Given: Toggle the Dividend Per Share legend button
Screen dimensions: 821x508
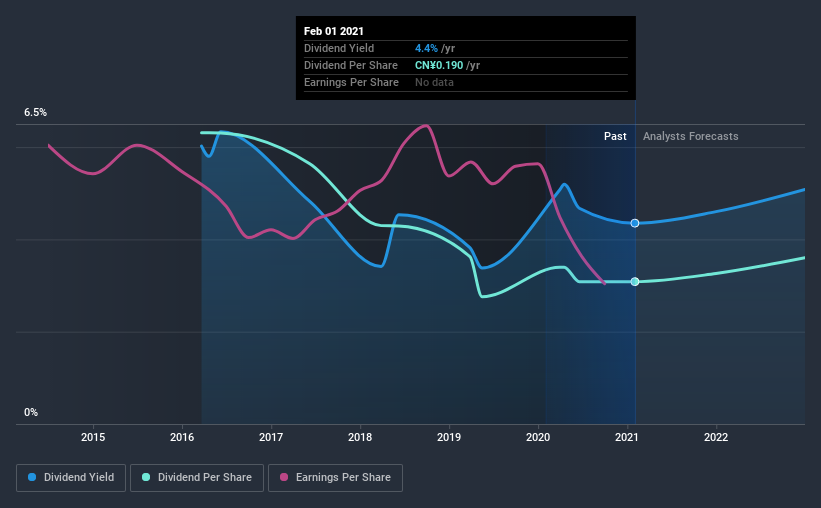Looking at the screenshot, I should 197,478.
